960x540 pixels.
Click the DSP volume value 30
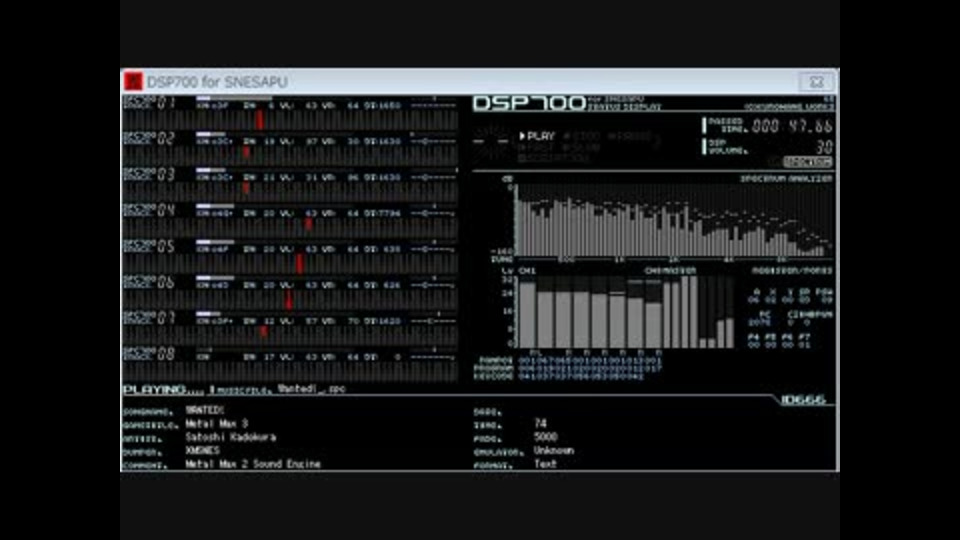825,147
